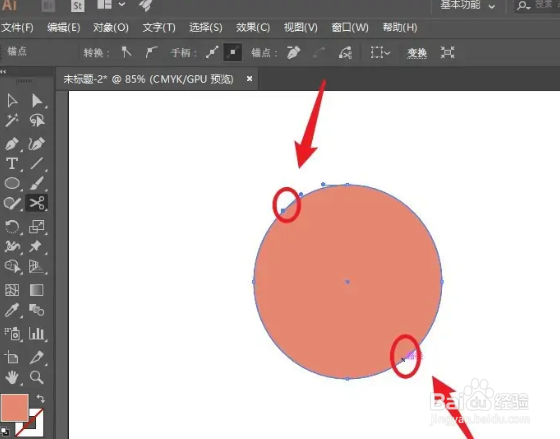Open the 视图(V) menu
The image size is (560, 439).
[x=300, y=28]
